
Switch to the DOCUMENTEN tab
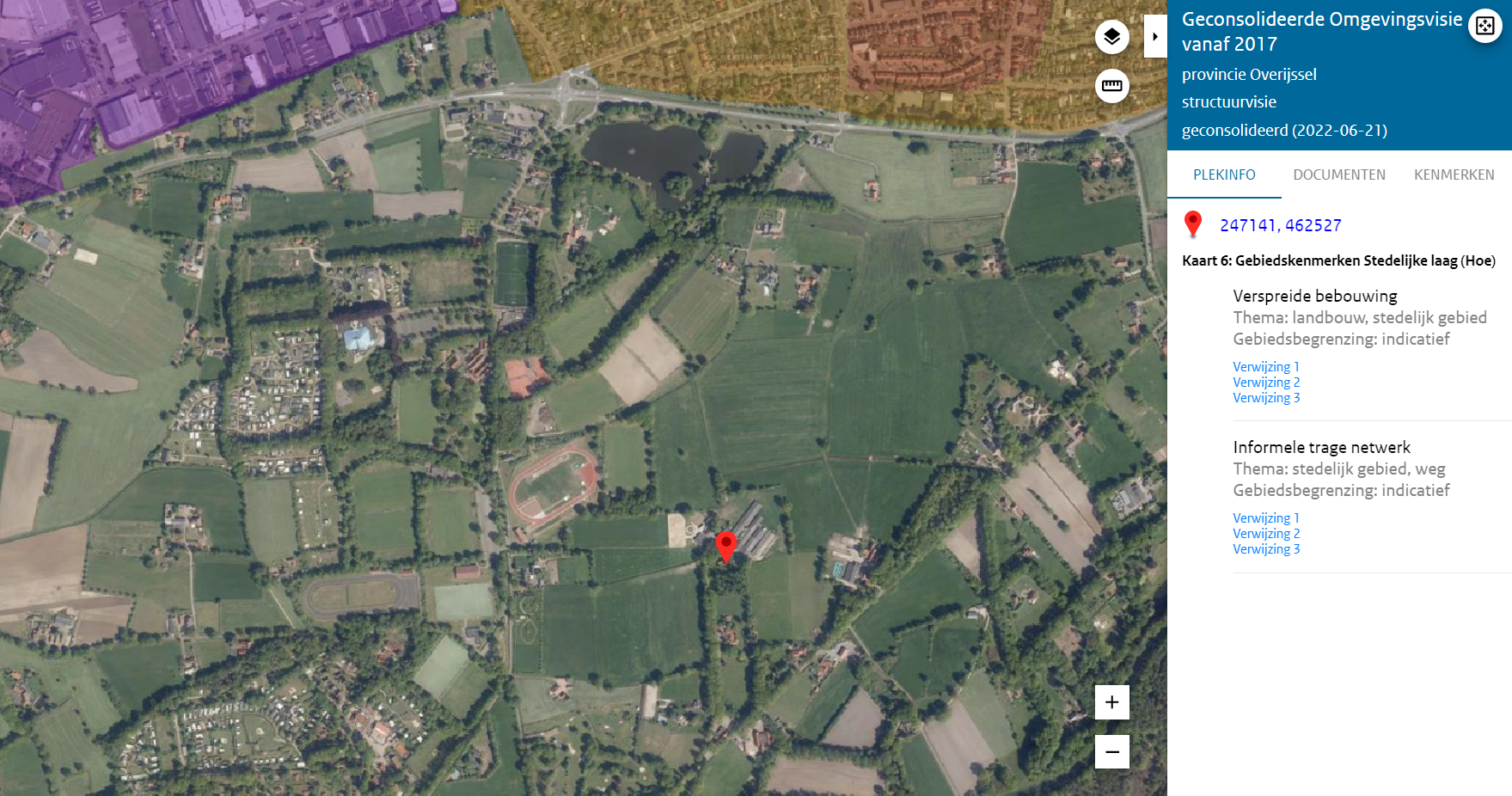(x=1338, y=175)
